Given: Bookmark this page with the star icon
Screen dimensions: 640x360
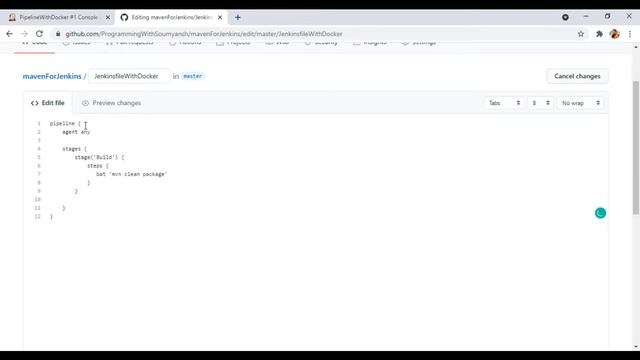Looking at the screenshot, I should (581, 34).
